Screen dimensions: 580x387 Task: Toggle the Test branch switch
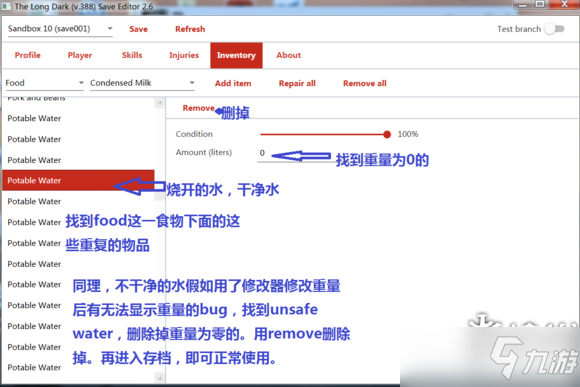click(554, 29)
